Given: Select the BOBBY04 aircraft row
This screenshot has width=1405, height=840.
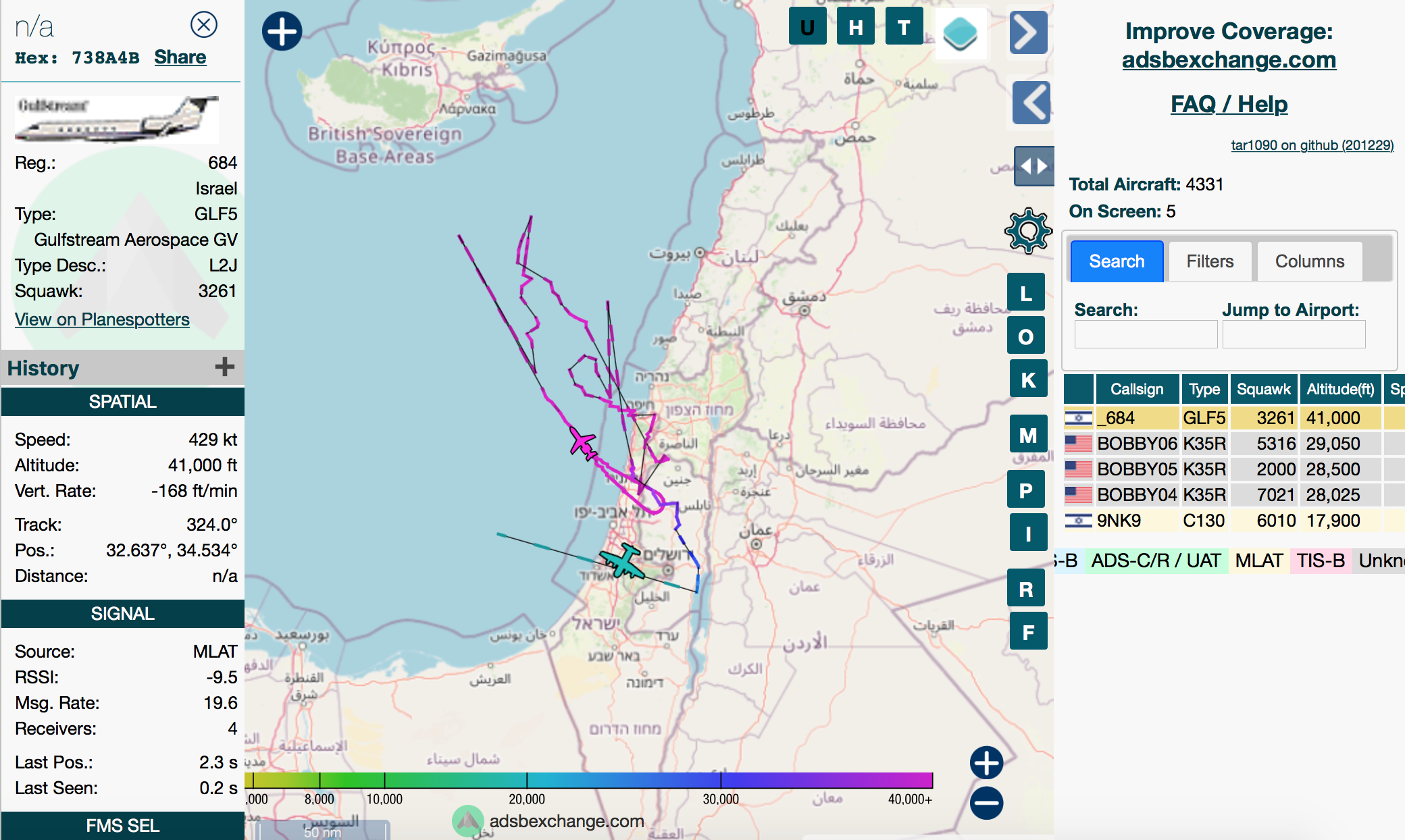Looking at the screenshot, I should coord(1234,495).
